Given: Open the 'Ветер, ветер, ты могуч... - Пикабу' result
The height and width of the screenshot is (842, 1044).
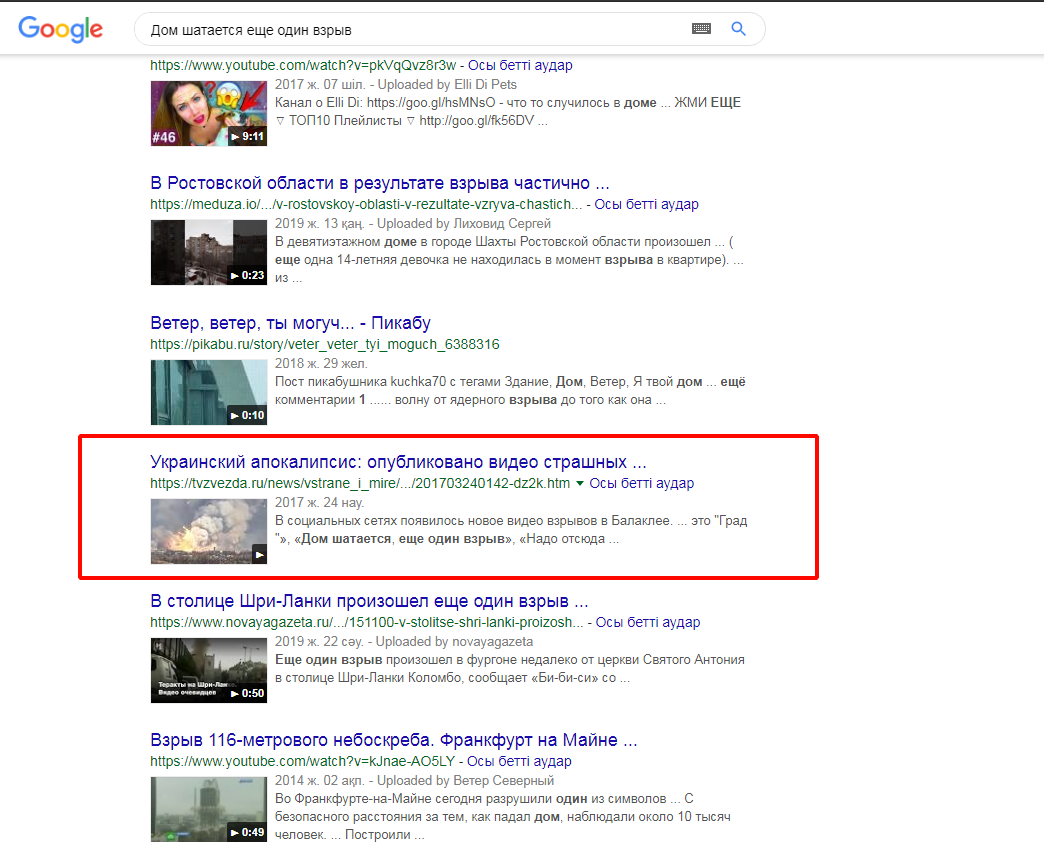Looking at the screenshot, I should (x=290, y=323).
